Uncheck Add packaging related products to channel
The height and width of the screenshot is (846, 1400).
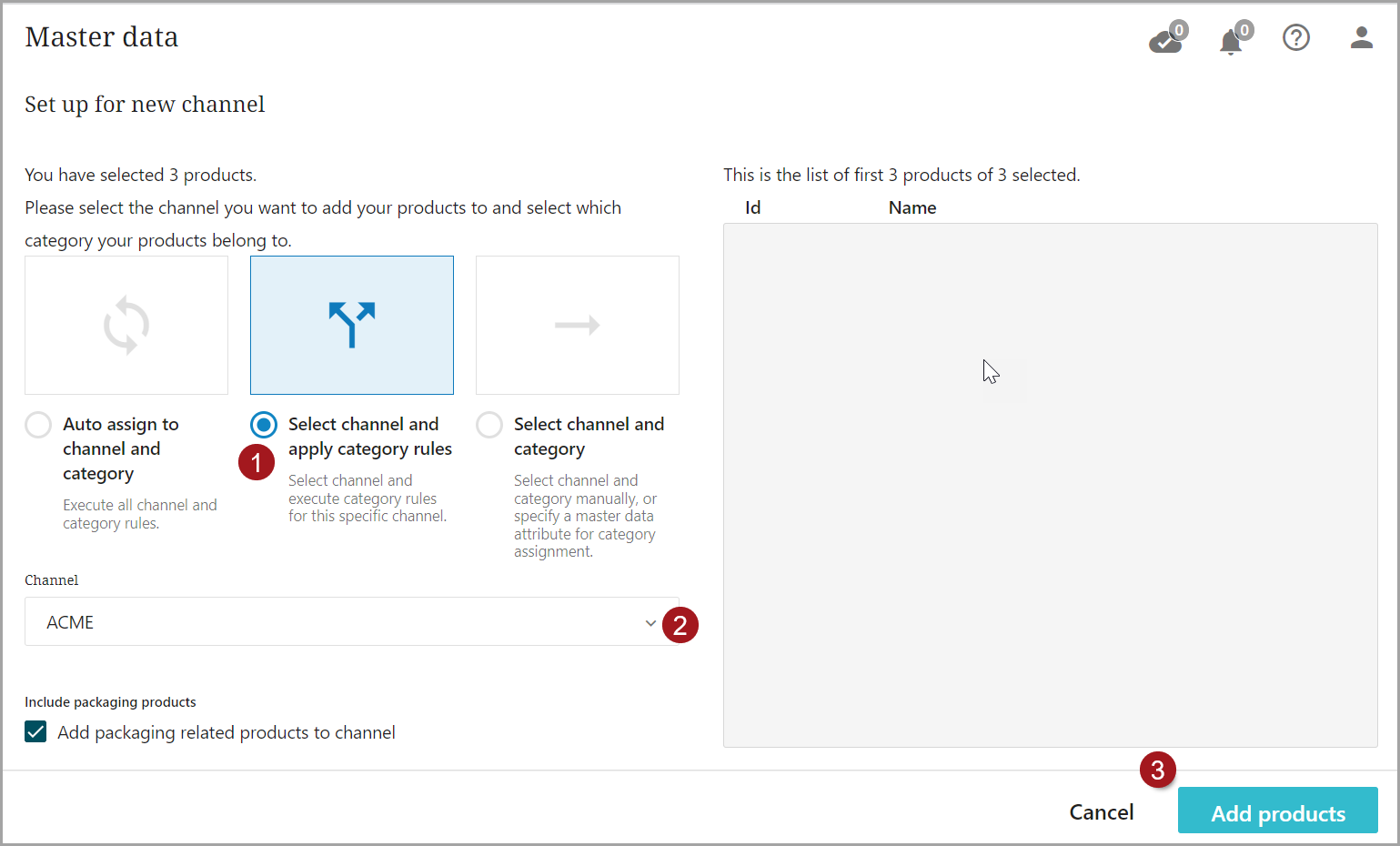[x=35, y=732]
